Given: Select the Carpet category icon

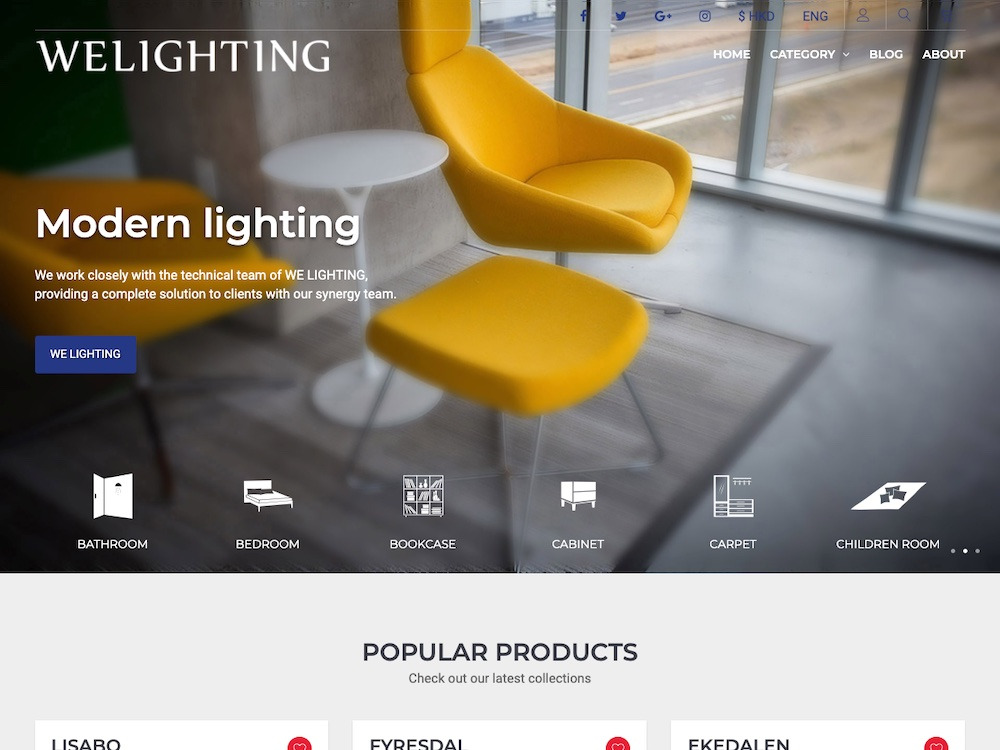Looking at the screenshot, I should [733, 496].
